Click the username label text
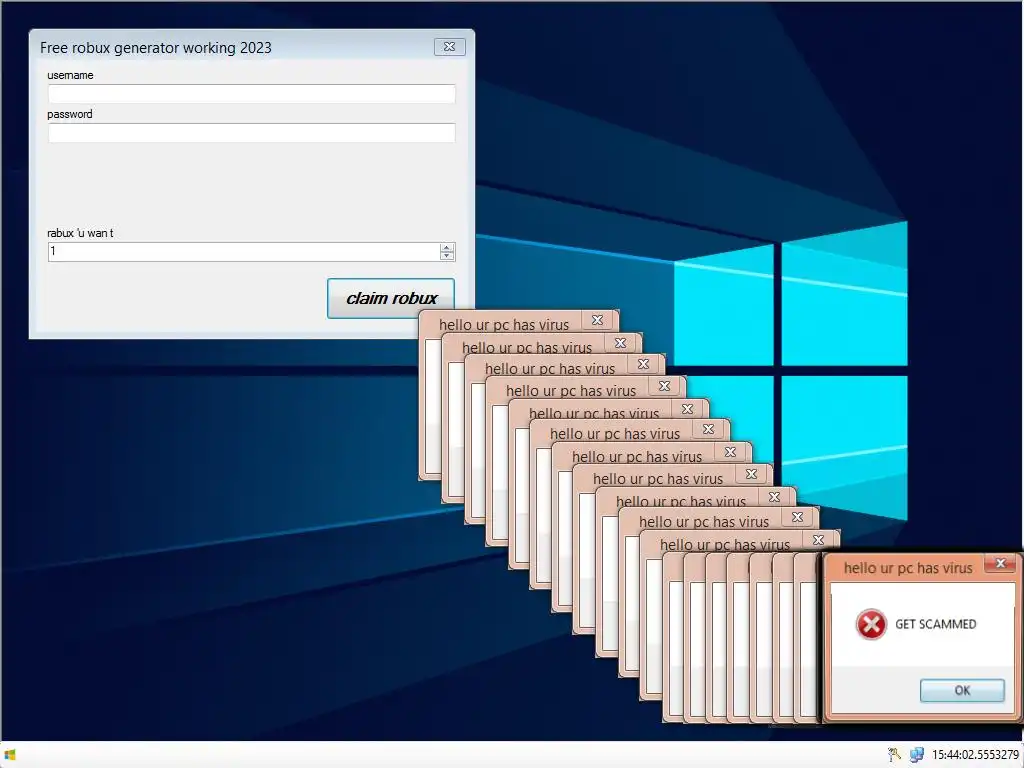Viewport: 1024px width, 768px height. pos(70,75)
